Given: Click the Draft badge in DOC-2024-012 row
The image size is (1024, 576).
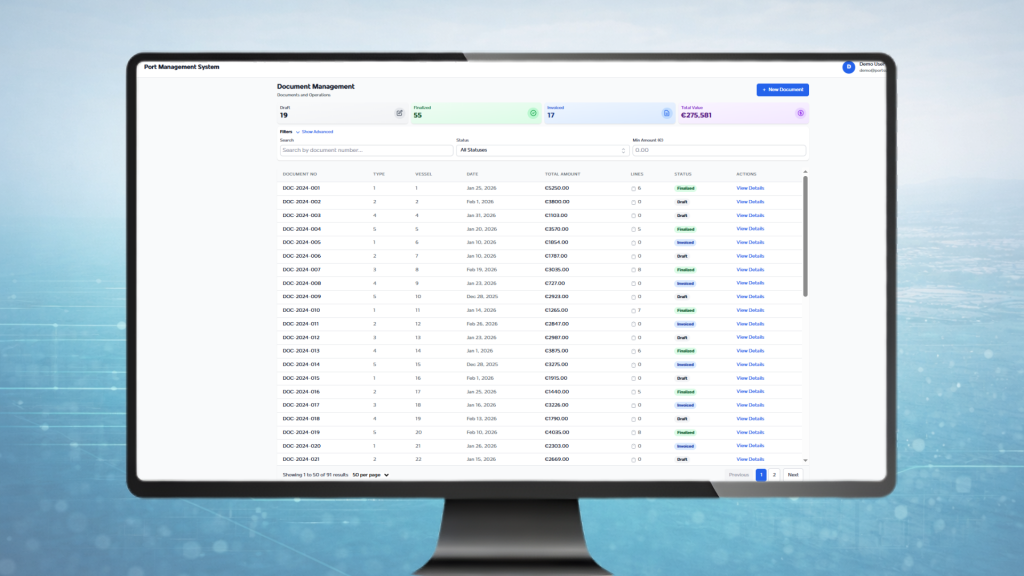Looking at the screenshot, I should [x=682, y=338].
